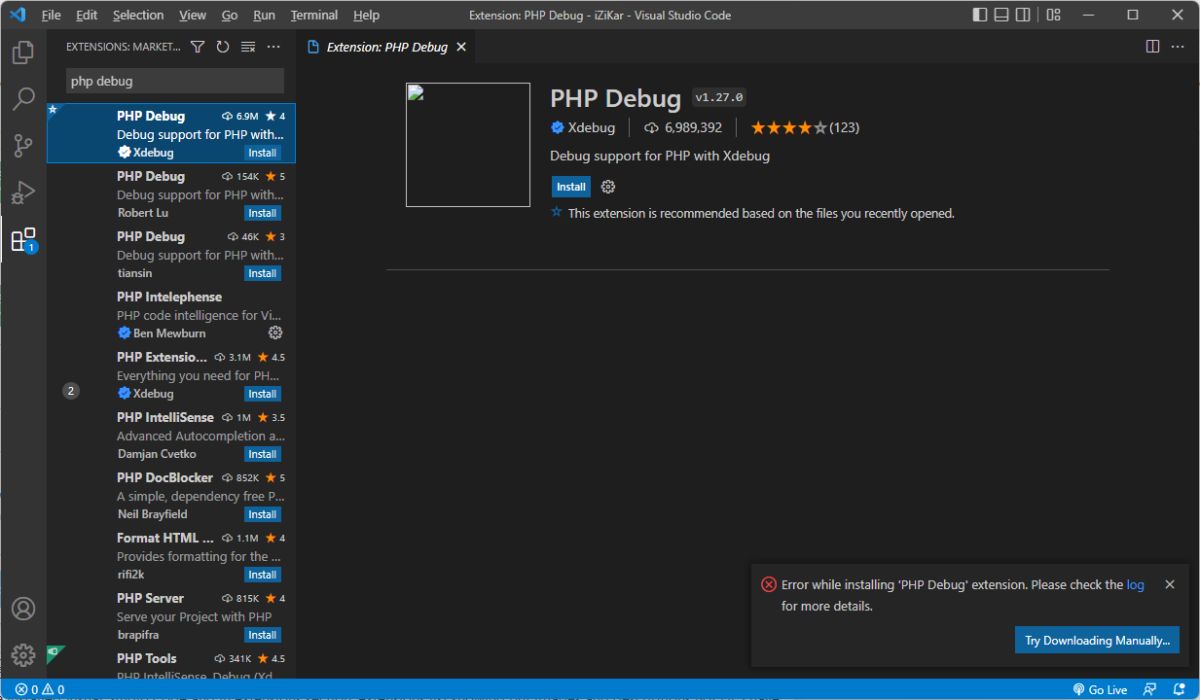Select PHP Intelephense in extensions list
The image size is (1200, 700).
pyautogui.click(x=171, y=314)
